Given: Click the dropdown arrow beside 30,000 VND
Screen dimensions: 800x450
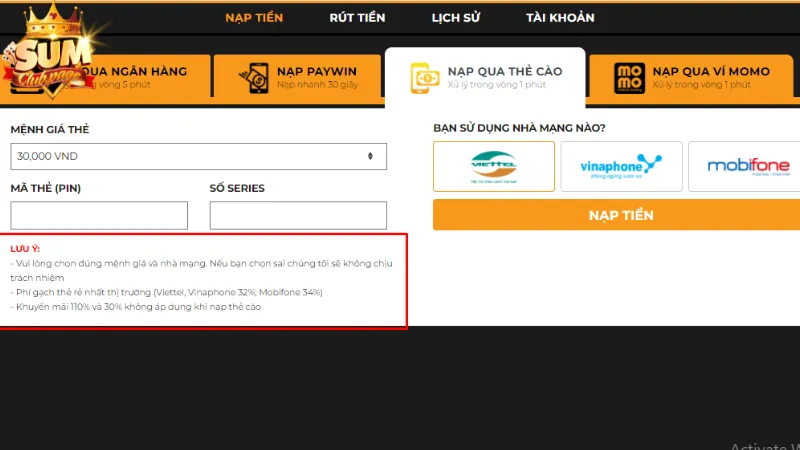Looking at the screenshot, I should tap(370, 156).
